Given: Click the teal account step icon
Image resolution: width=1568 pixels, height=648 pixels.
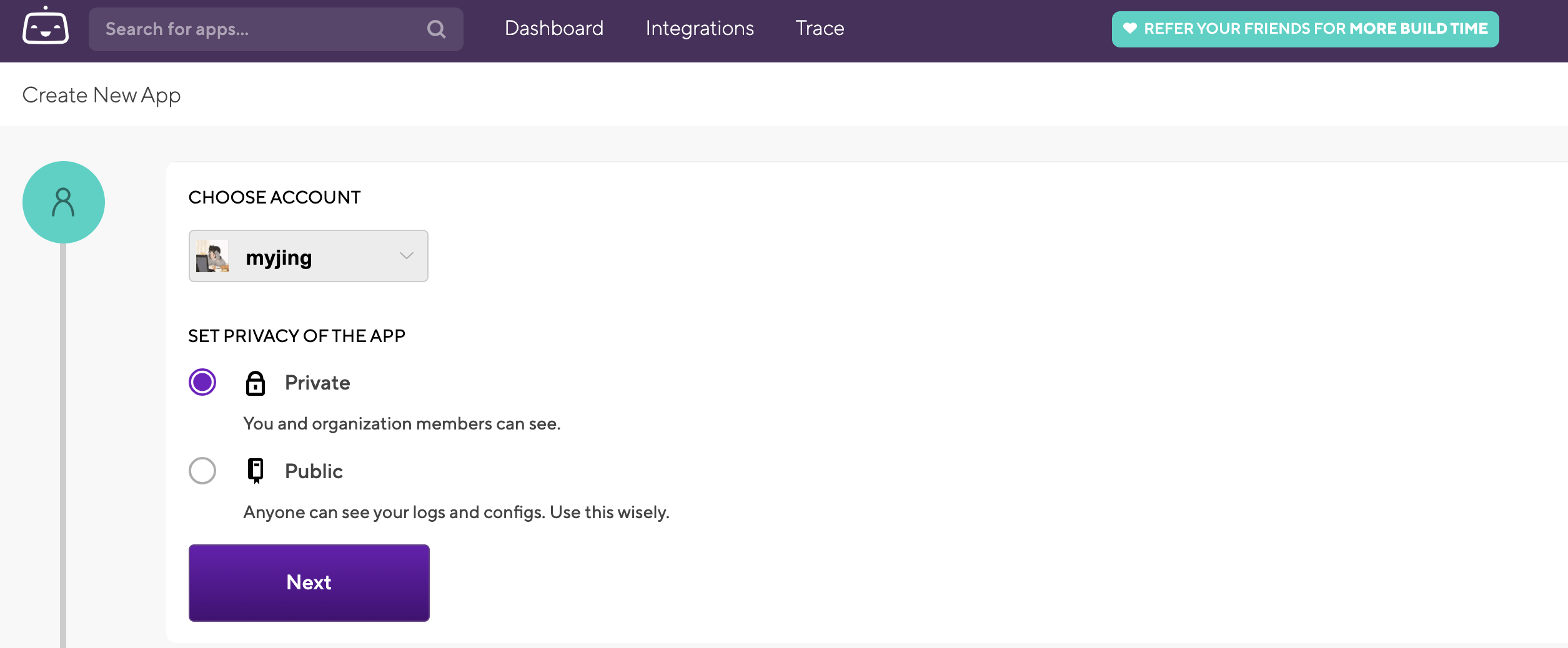Looking at the screenshot, I should click(64, 202).
